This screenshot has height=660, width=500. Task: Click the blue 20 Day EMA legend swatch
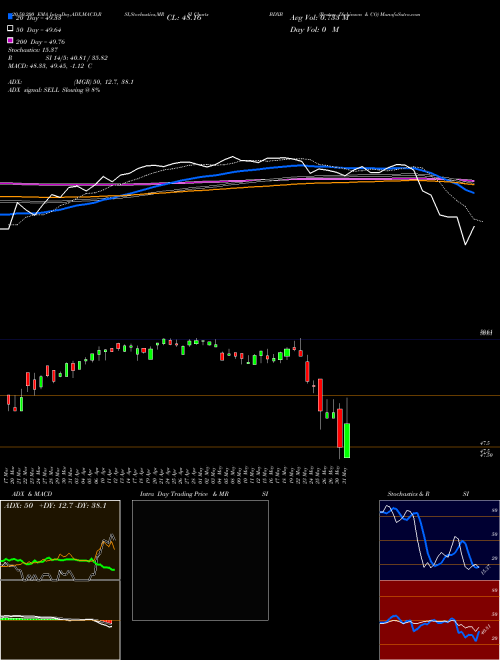[10, 17]
